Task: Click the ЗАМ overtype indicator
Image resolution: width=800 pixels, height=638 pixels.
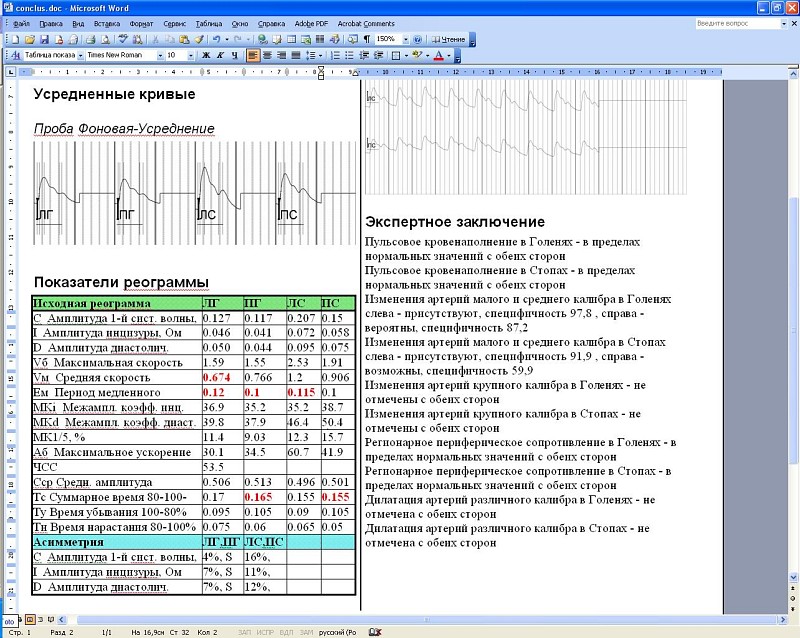Action: point(306,632)
